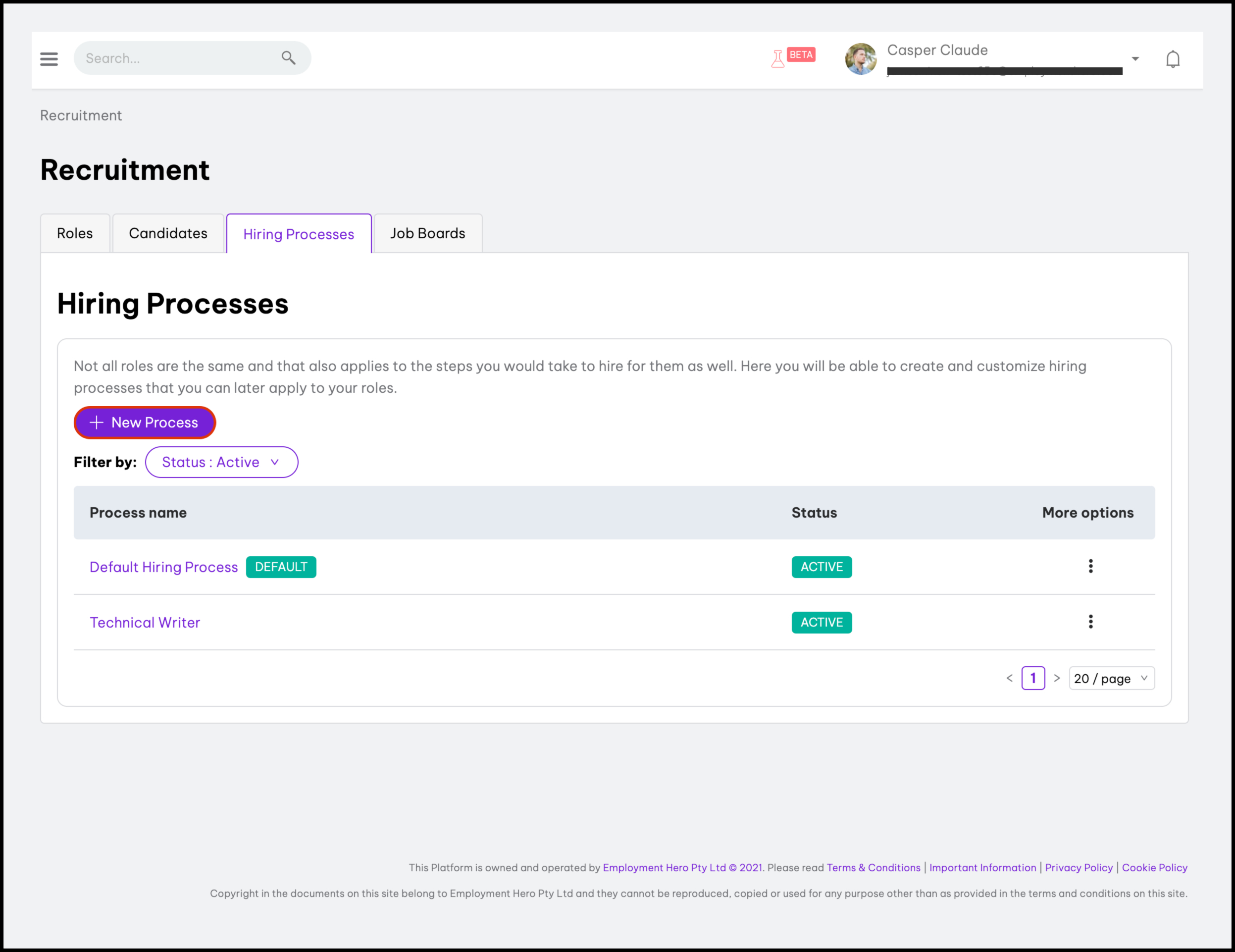Open more options for Technical Writer
Image resolution: width=1235 pixels, height=952 pixels.
[1090, 622]
